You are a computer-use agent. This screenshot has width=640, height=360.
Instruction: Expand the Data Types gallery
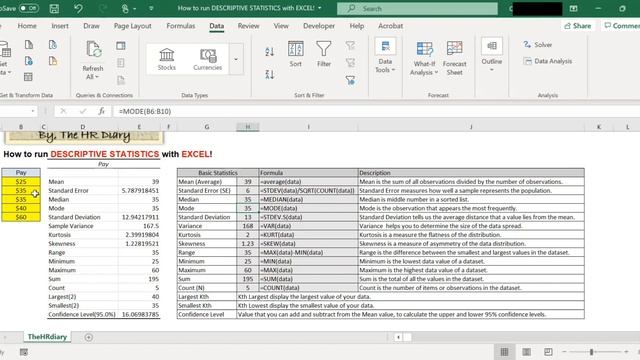(x=236, y=60)
